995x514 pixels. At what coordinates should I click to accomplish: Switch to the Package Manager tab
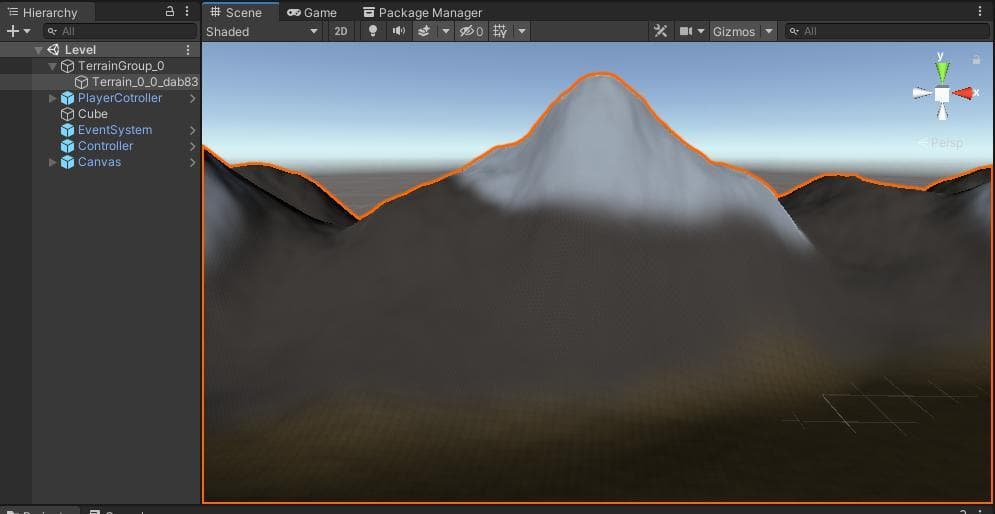tap(422, 12)
